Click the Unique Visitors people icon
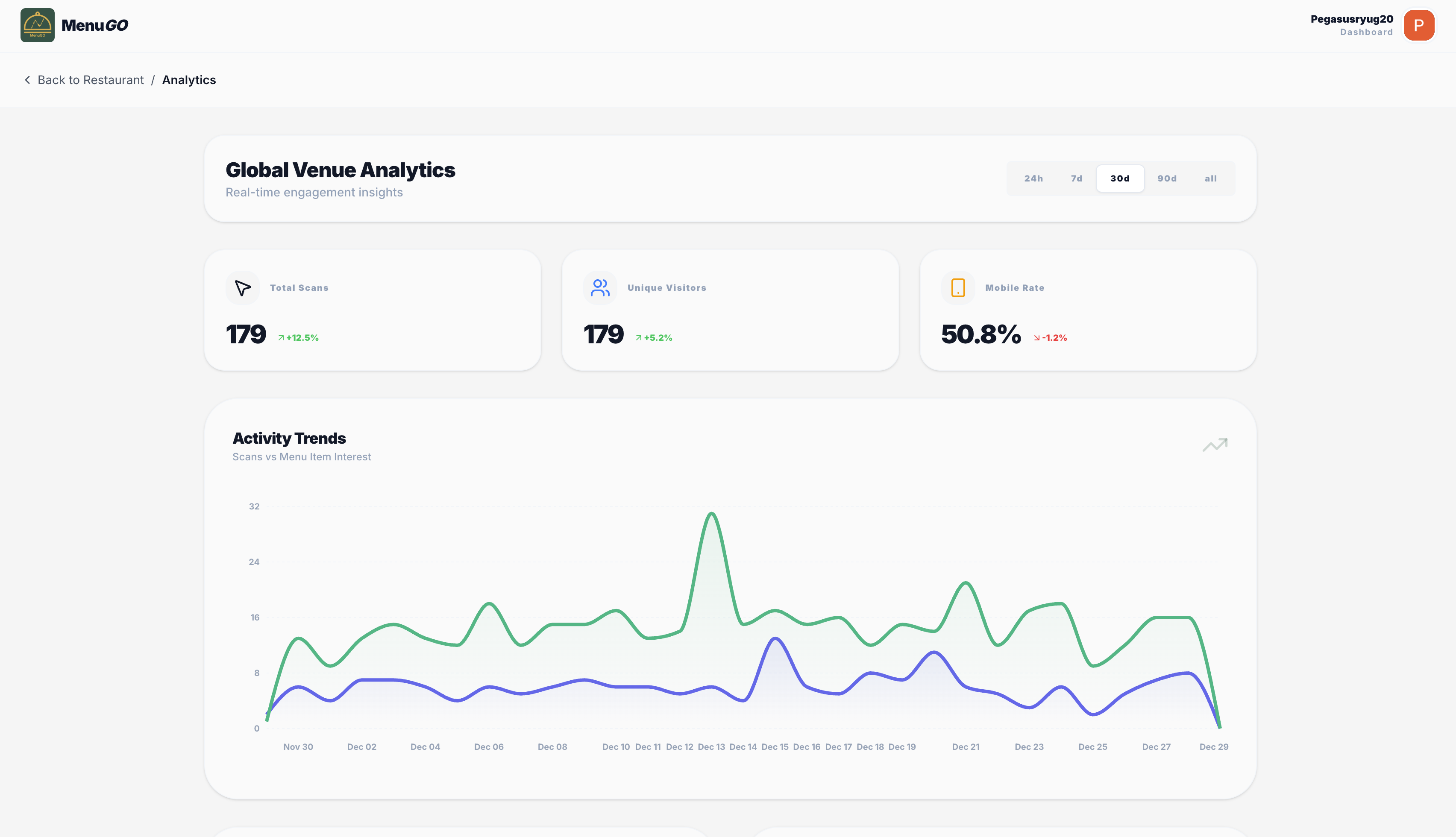Viewport: 1456px width, 837px height. (x=600, y=288)
